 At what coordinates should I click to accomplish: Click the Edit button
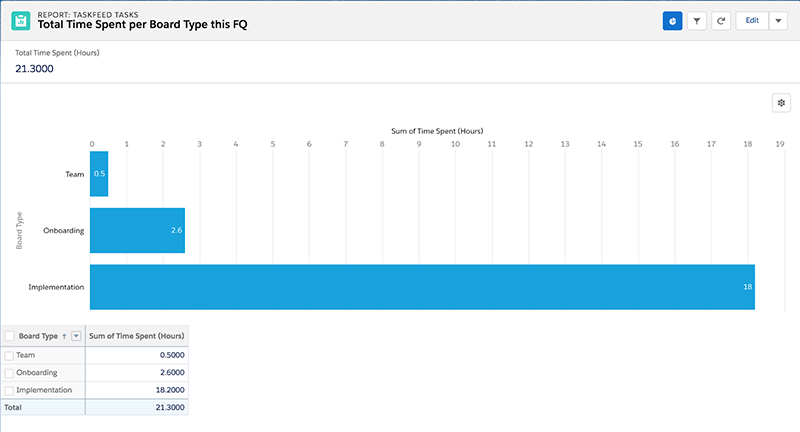coord(750,20)
